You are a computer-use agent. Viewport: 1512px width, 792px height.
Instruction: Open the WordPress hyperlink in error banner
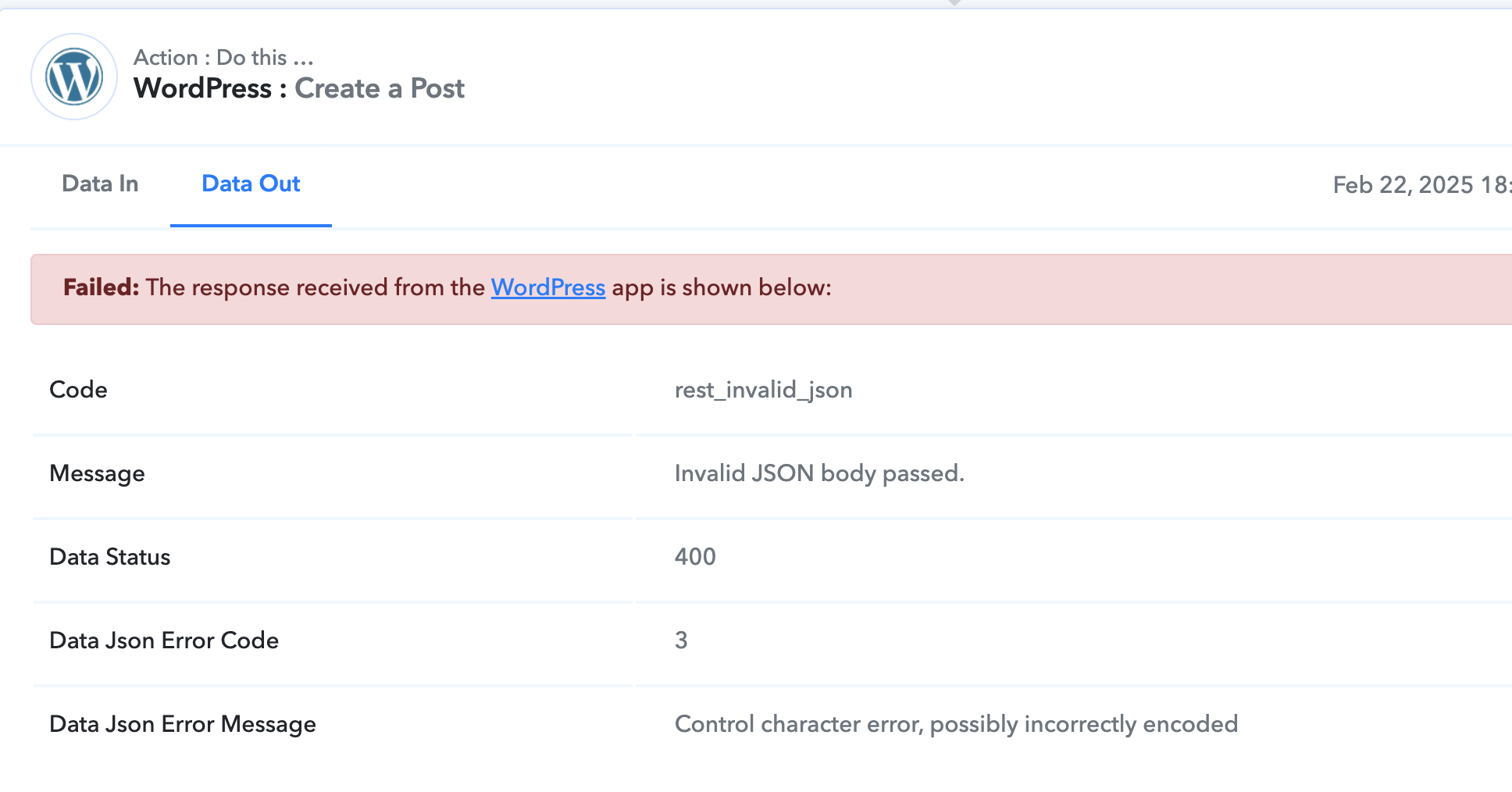[x=547, y=287]
